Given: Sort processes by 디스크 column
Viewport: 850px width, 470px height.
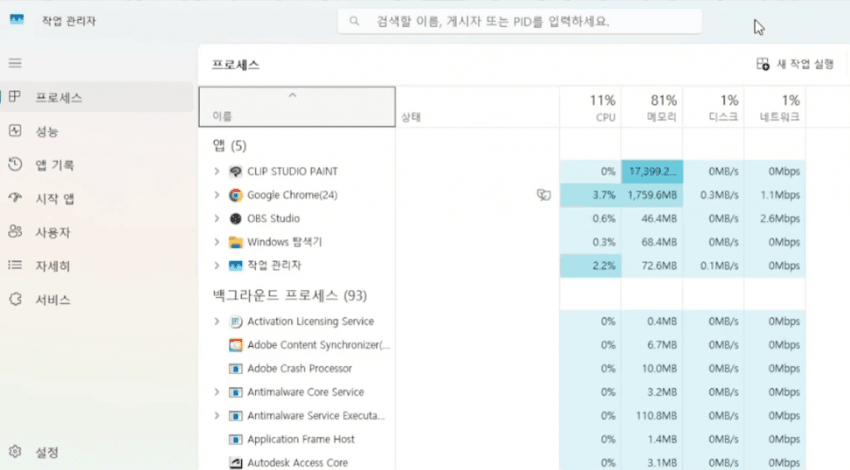Looking at the screenshot, I should coord(713,107).
